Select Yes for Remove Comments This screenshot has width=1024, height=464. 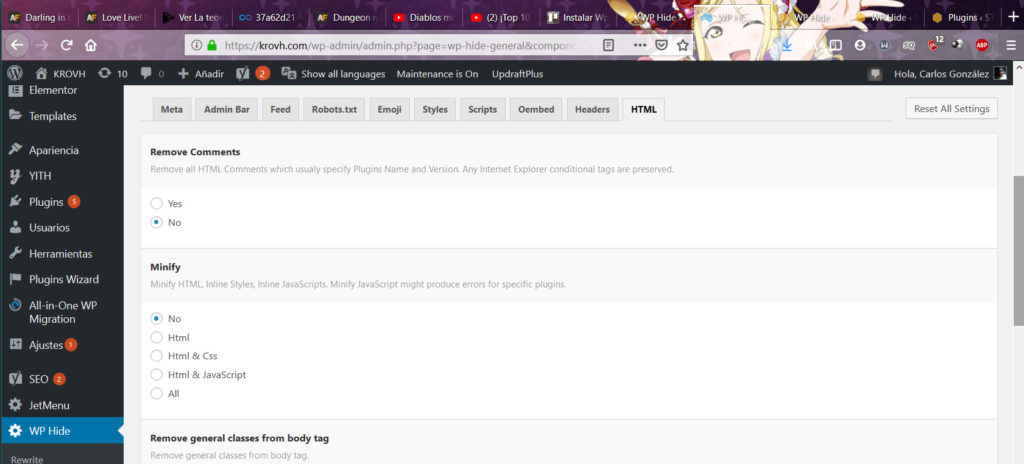(156, 203)
